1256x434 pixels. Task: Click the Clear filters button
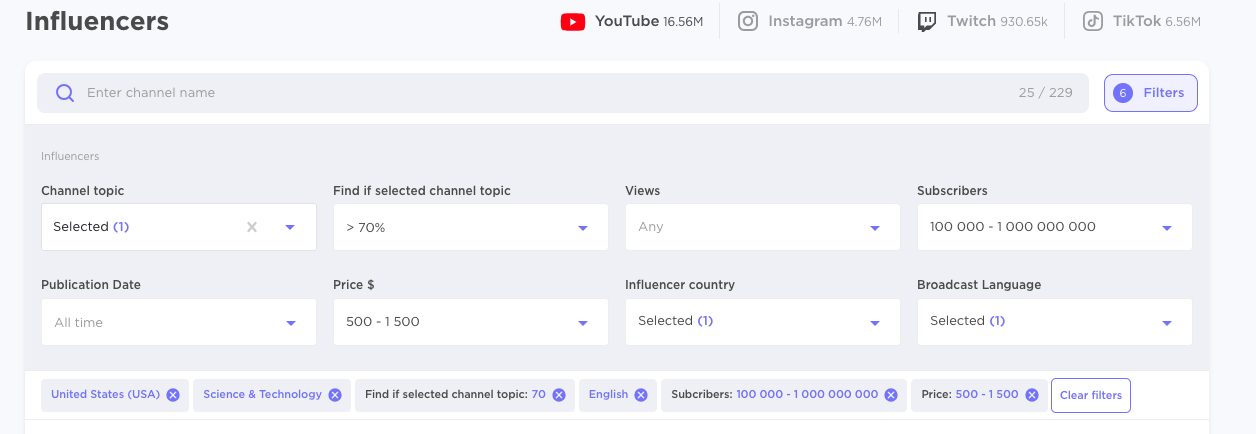(x=1091, y=395)
